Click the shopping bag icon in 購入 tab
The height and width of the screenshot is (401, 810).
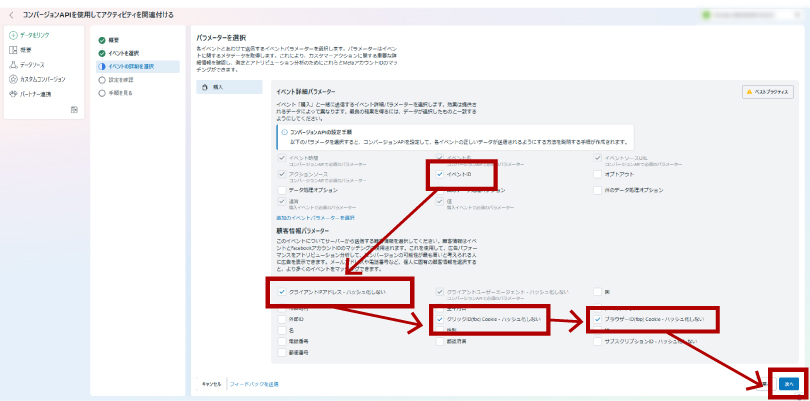205,87
